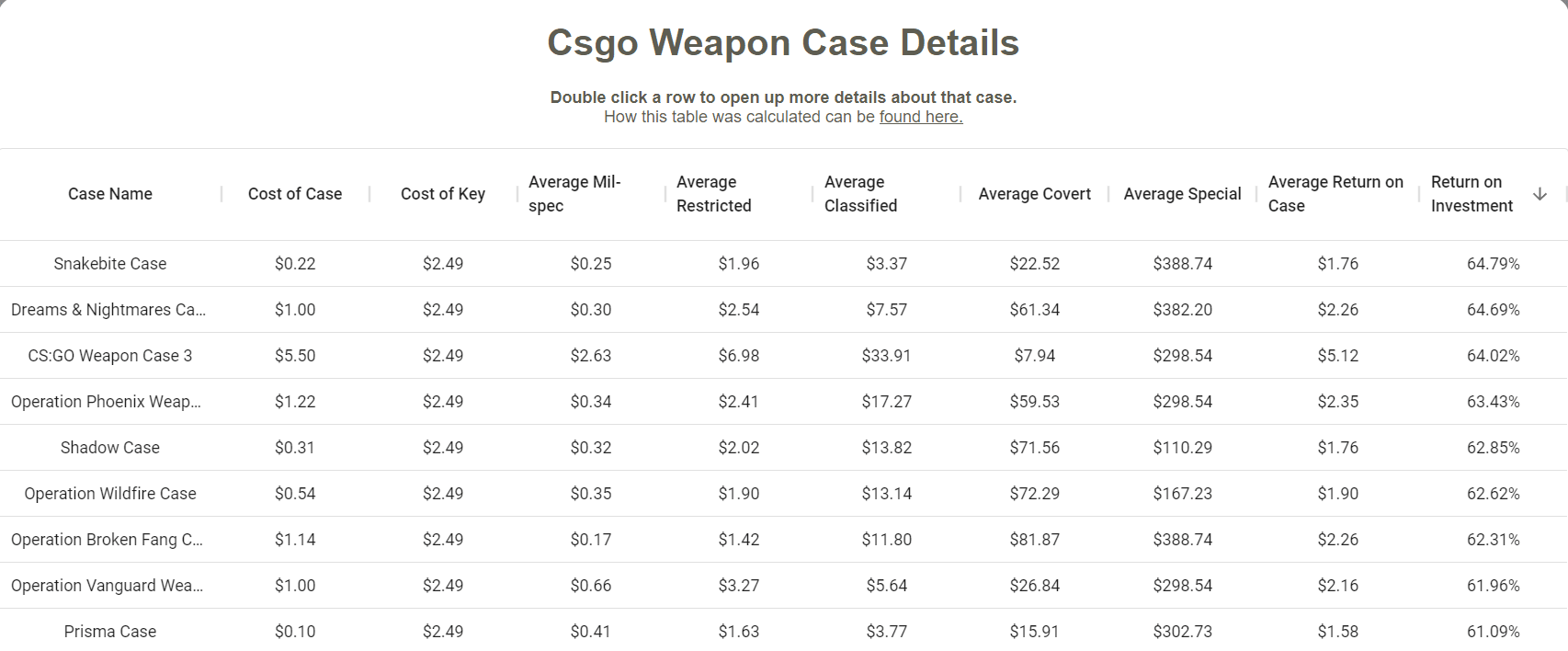Click Average Return on Case header
This screenshot has height=651, width=1568.
tap(1335, 194)
